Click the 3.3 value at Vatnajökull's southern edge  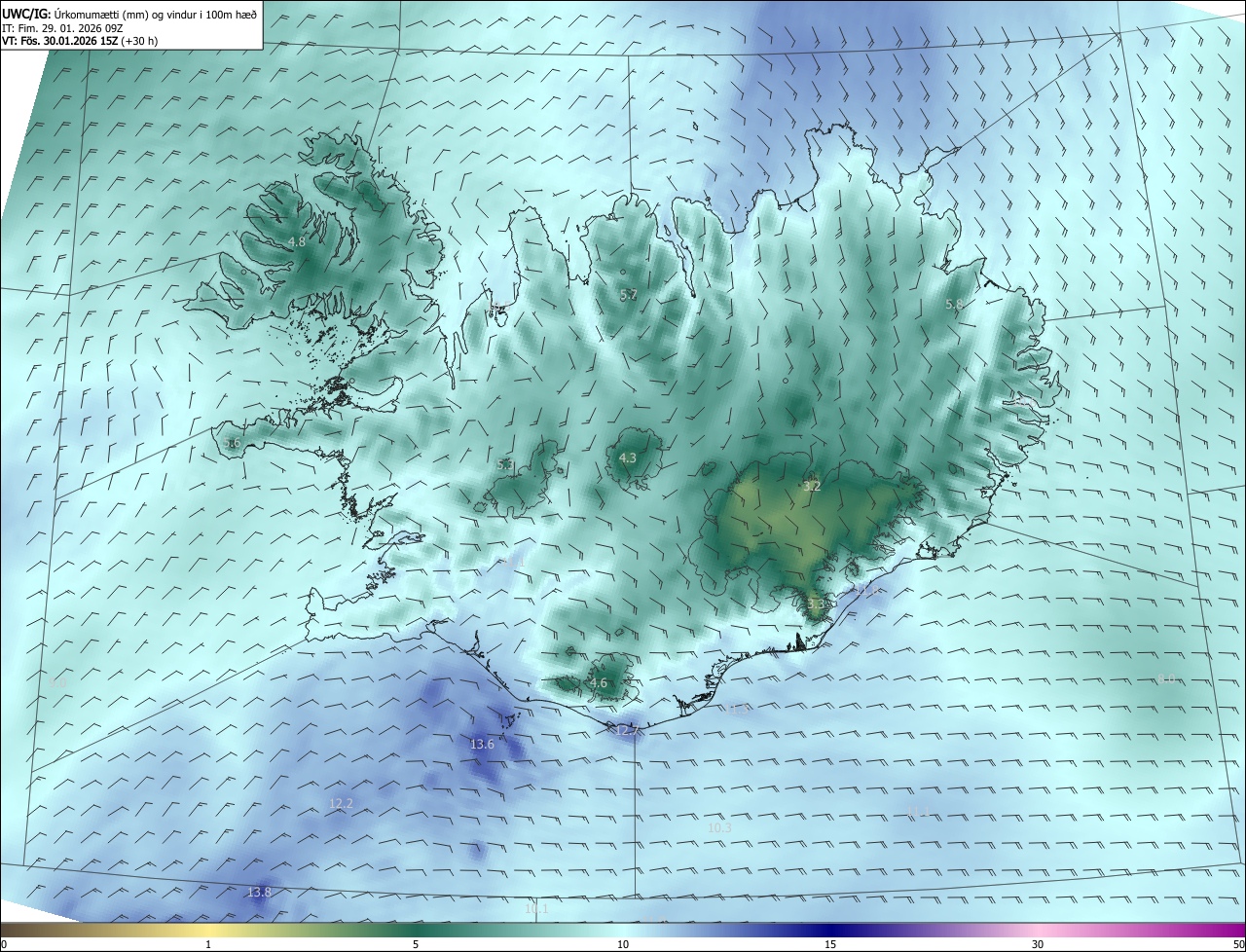pos(816,604)
